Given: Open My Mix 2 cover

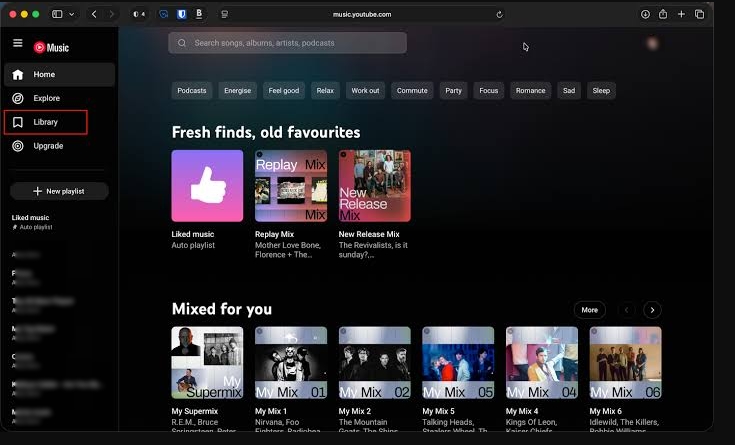Looking at the screenshot, I should (375, 362).
